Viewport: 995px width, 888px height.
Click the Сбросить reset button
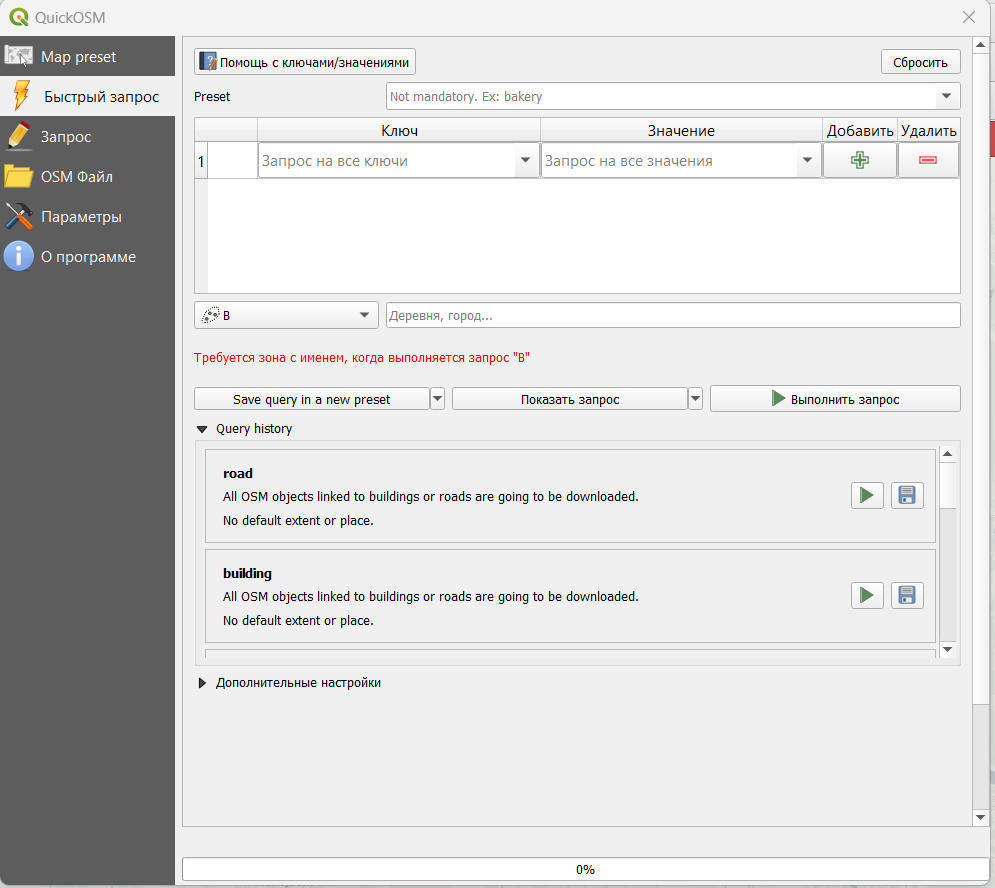coord(920,62)
